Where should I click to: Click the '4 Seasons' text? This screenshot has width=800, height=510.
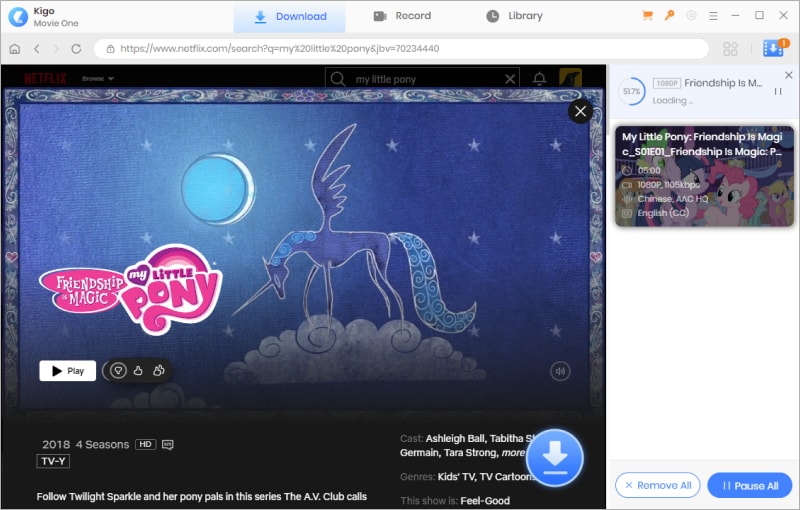(103, 445)
